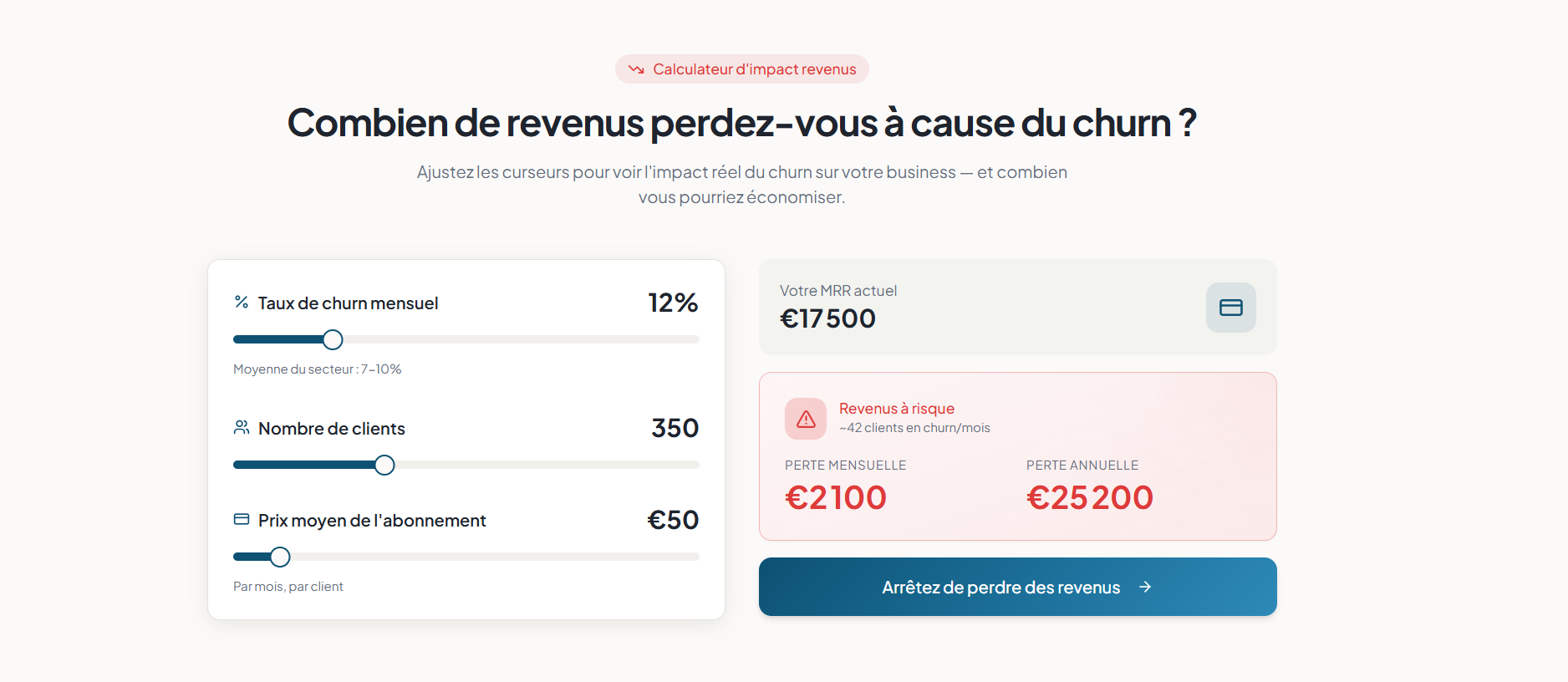Select the 350 customers value label
This screenshot has height=682, width=1568.
674,428
